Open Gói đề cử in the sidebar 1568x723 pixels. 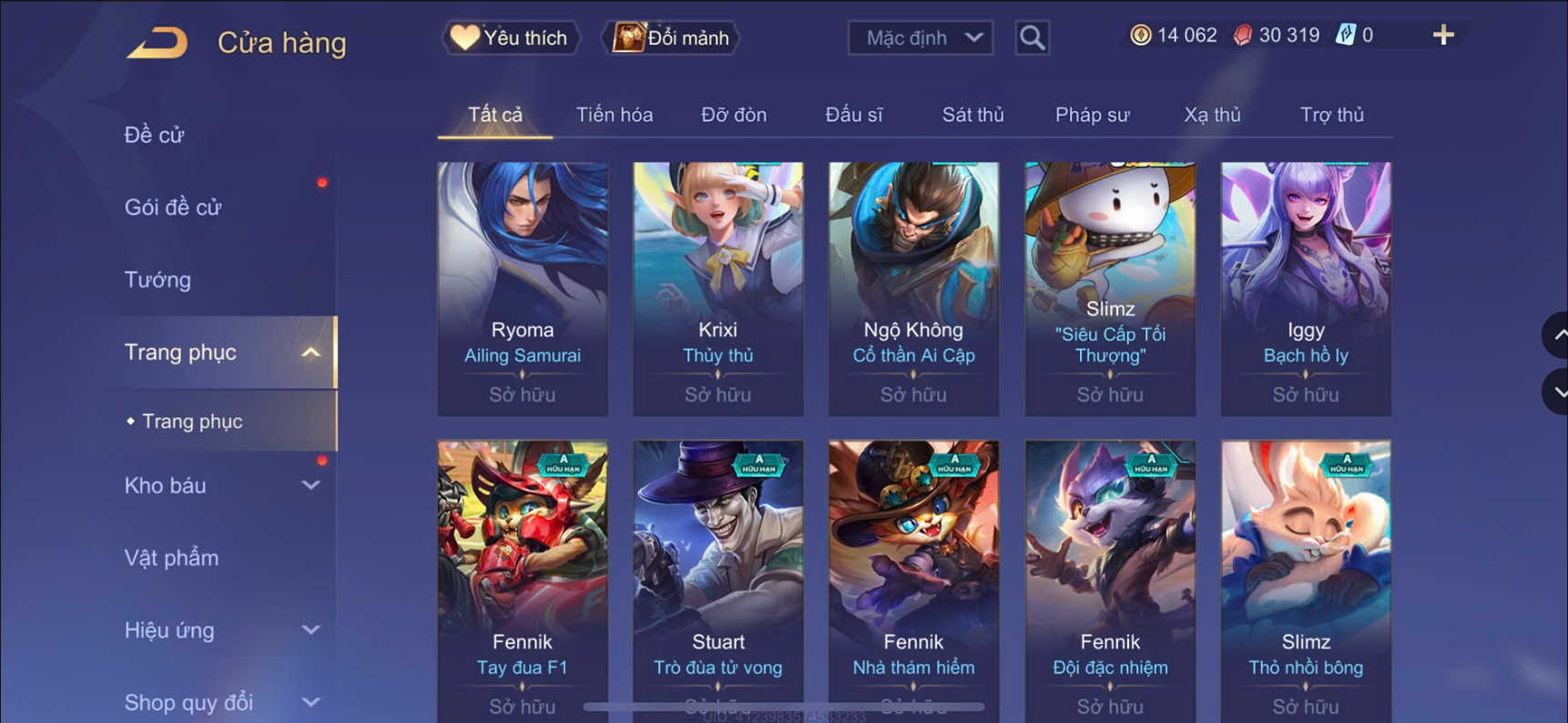(x=173, y=208)
